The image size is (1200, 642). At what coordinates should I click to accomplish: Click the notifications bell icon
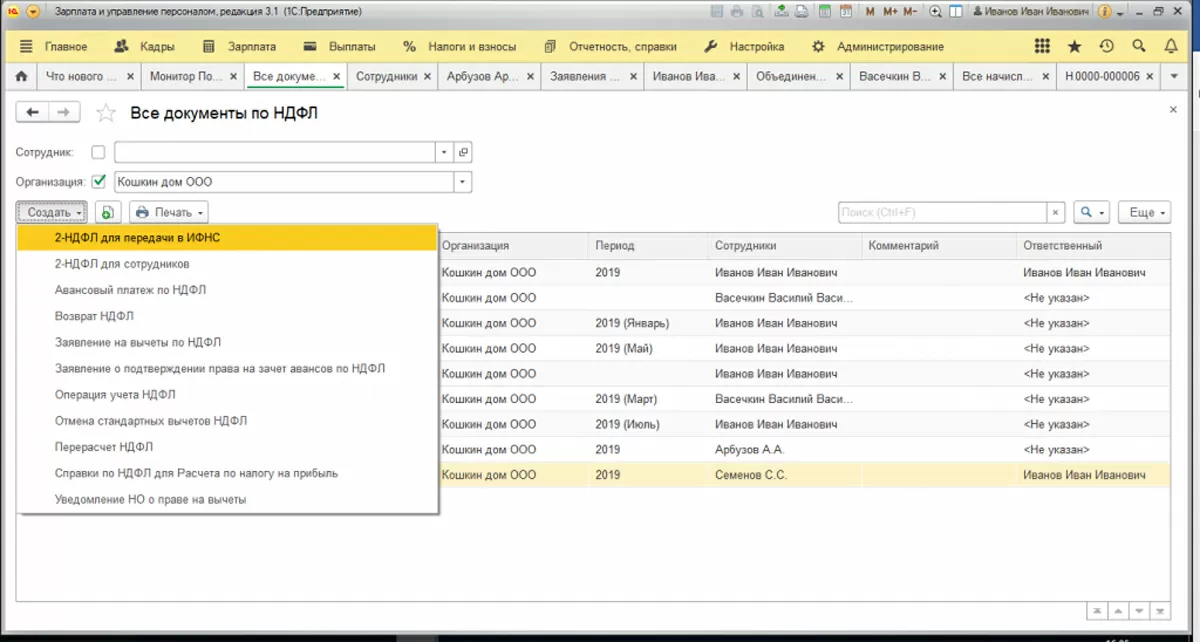point(1171,47)
